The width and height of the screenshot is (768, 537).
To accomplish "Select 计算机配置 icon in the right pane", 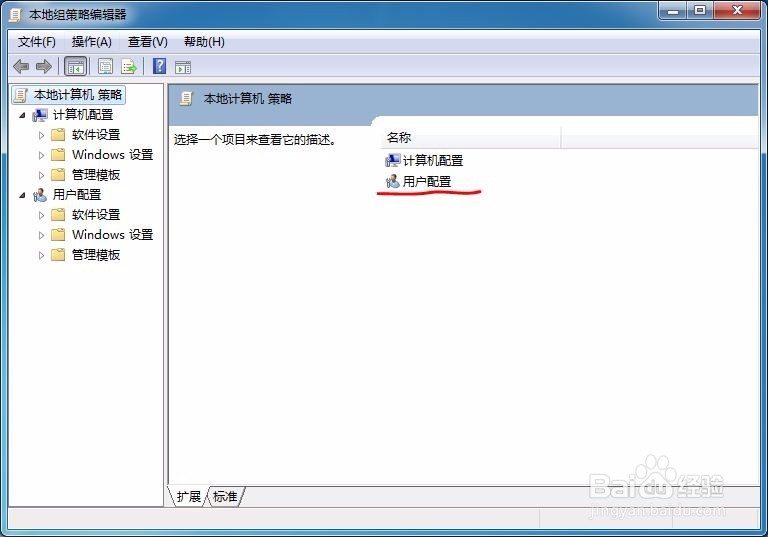I will click(x=393, y=160).
